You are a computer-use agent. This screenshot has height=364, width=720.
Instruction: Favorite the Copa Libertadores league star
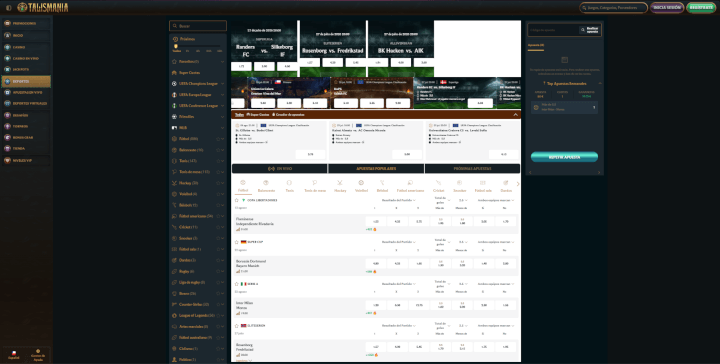237,200
